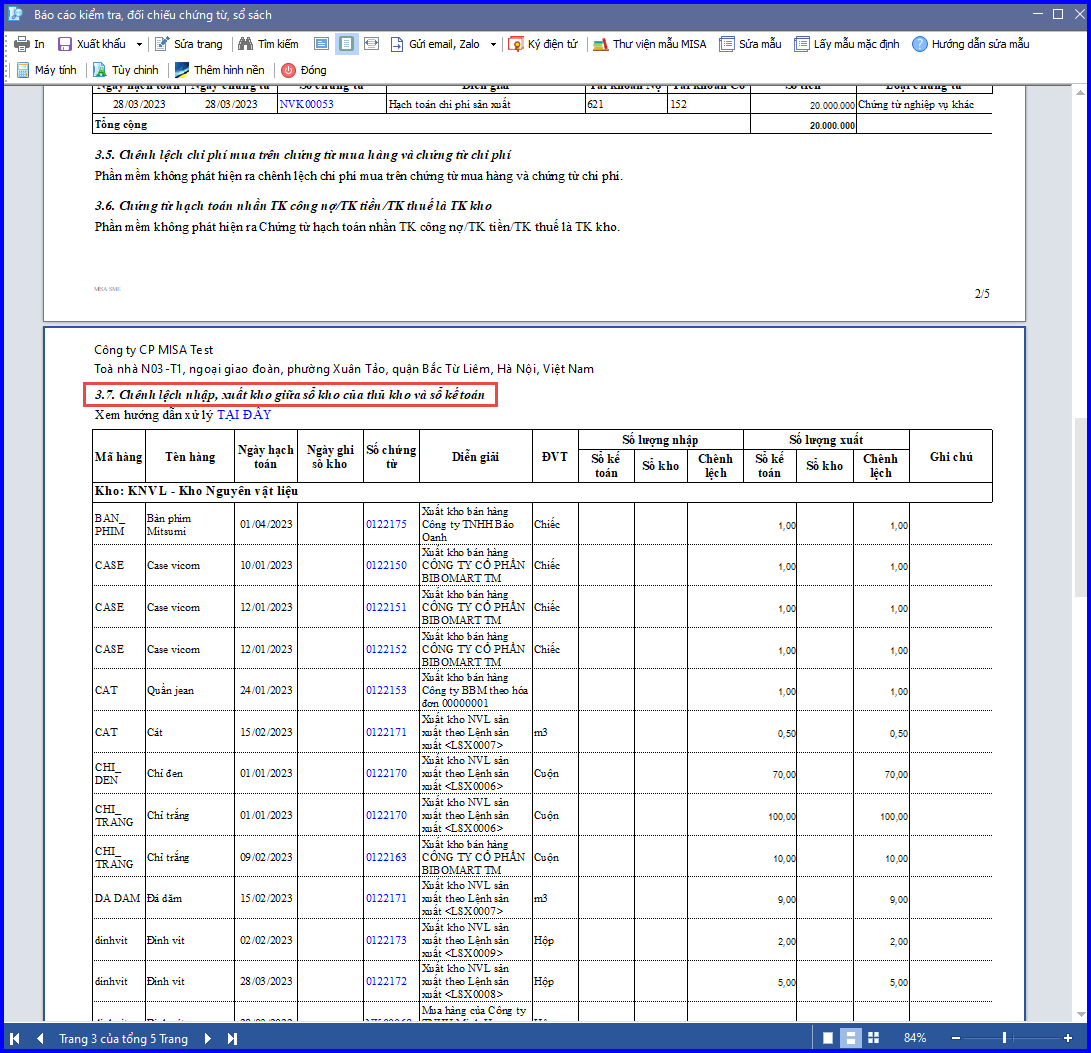Go to last page icon
The width and height of the screenshot is (1091, 1053).
pos(232,1038)
